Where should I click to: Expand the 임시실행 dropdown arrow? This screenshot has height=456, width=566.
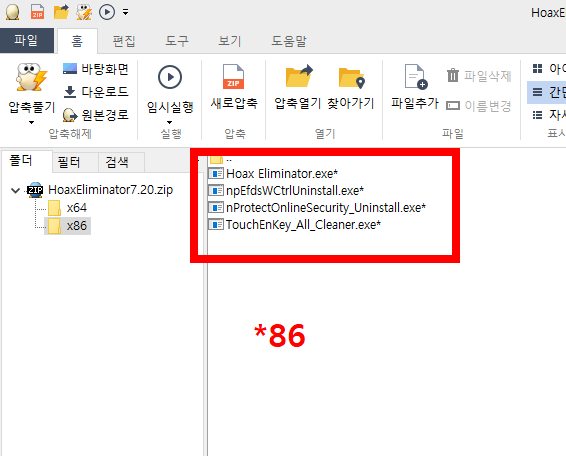click(x=170, y=122)
